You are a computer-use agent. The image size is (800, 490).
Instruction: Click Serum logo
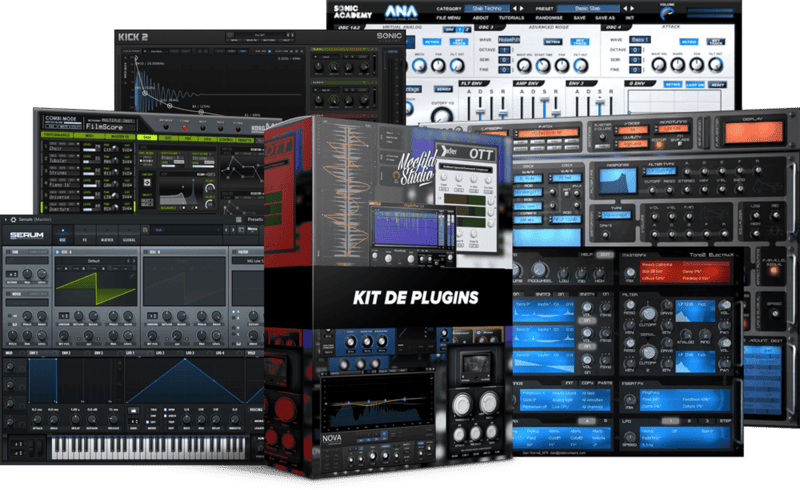coord(27,235)
